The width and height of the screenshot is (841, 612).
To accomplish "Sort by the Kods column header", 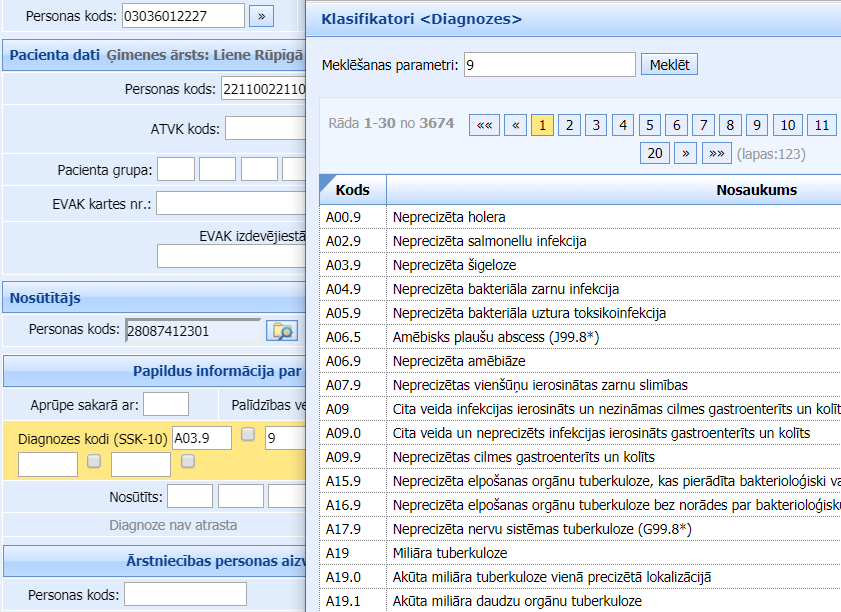I will tap(353, 190).
